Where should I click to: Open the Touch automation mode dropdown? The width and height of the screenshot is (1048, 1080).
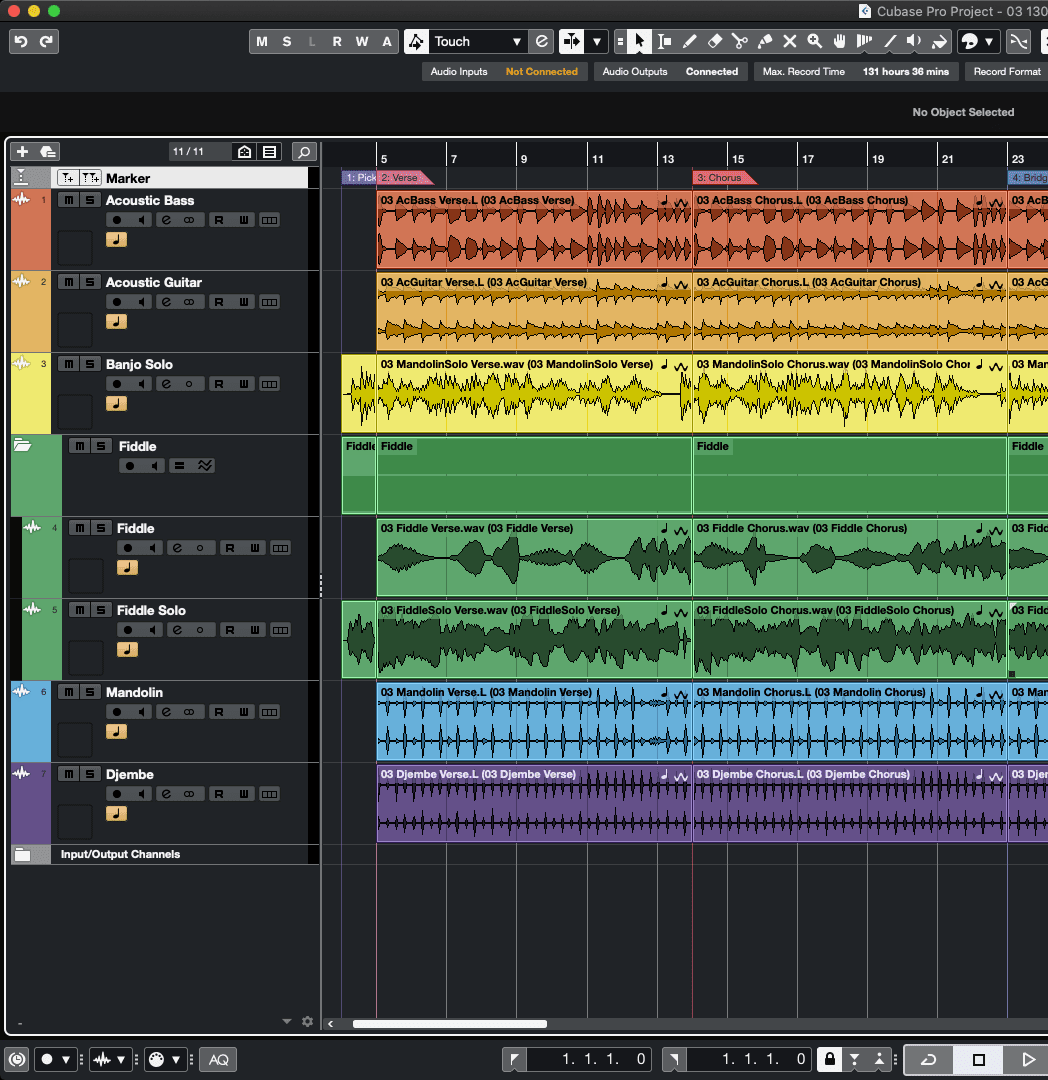(x=516, y=42)
